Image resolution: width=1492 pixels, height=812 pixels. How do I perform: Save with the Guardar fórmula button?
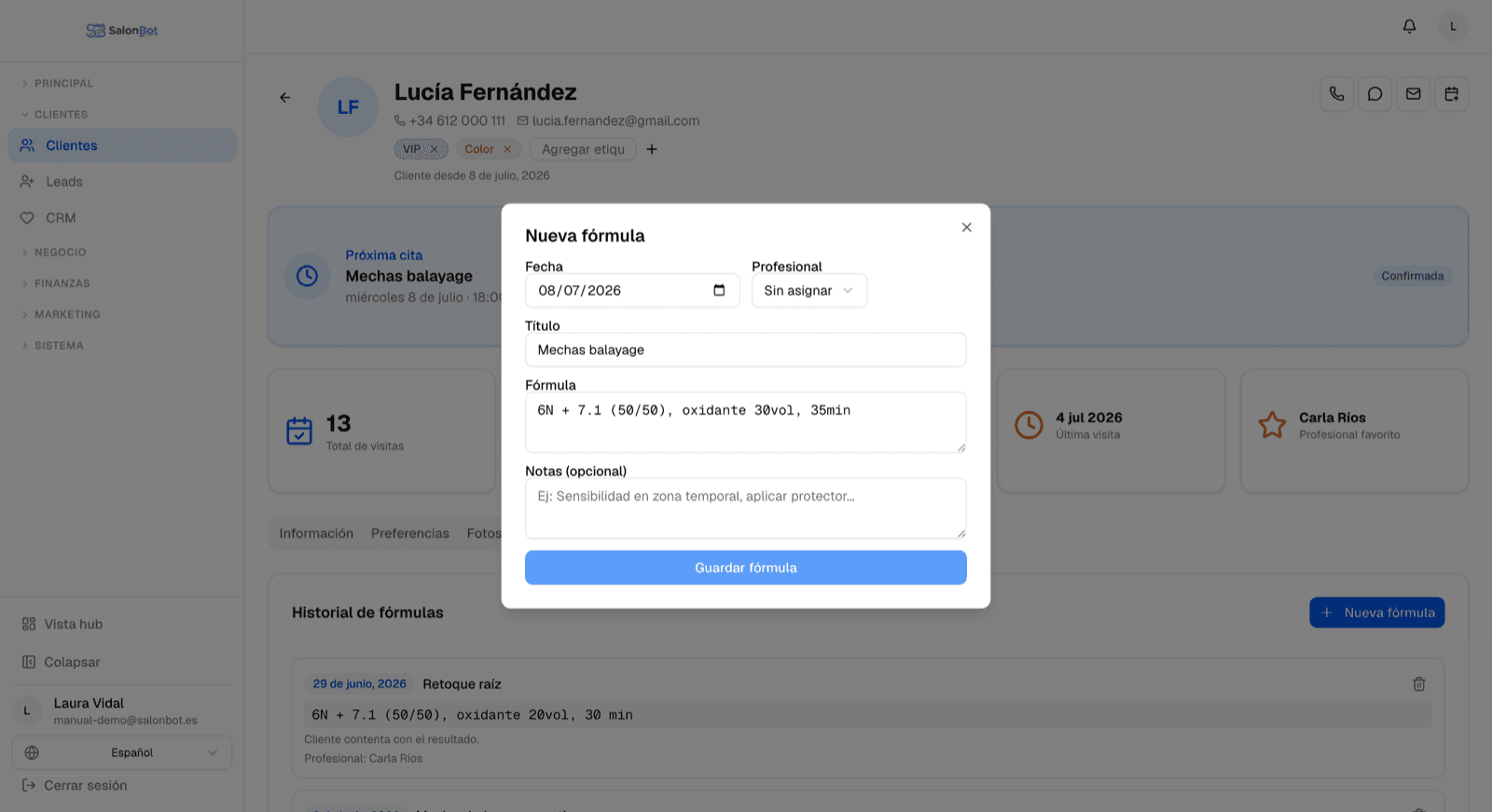[746, 568]
